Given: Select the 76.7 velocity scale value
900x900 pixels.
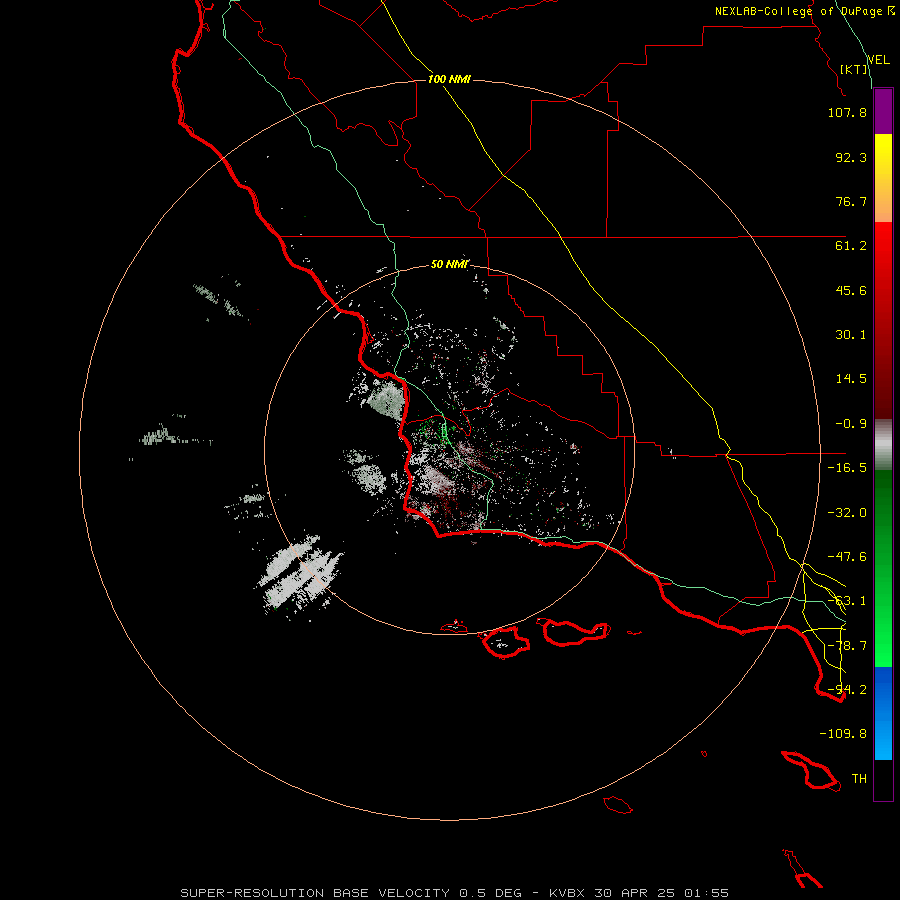Looking at the screenshot, I should click(x=851, y=201).
